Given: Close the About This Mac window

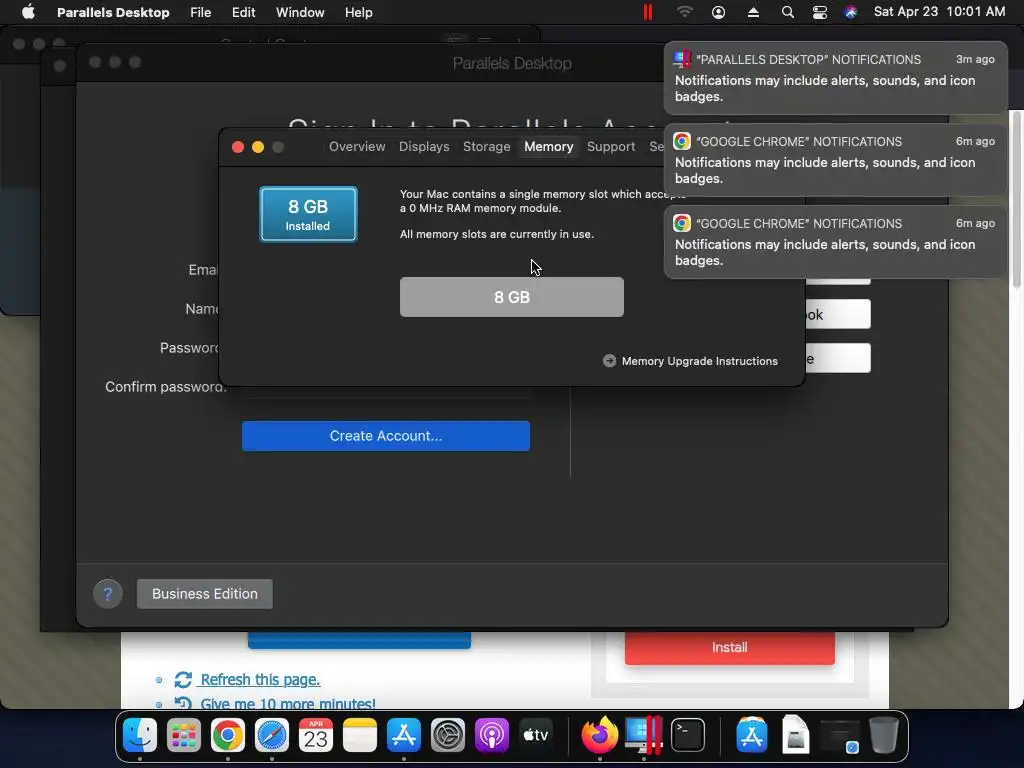Looking at the screenshot, I should [x=238, y=147].
